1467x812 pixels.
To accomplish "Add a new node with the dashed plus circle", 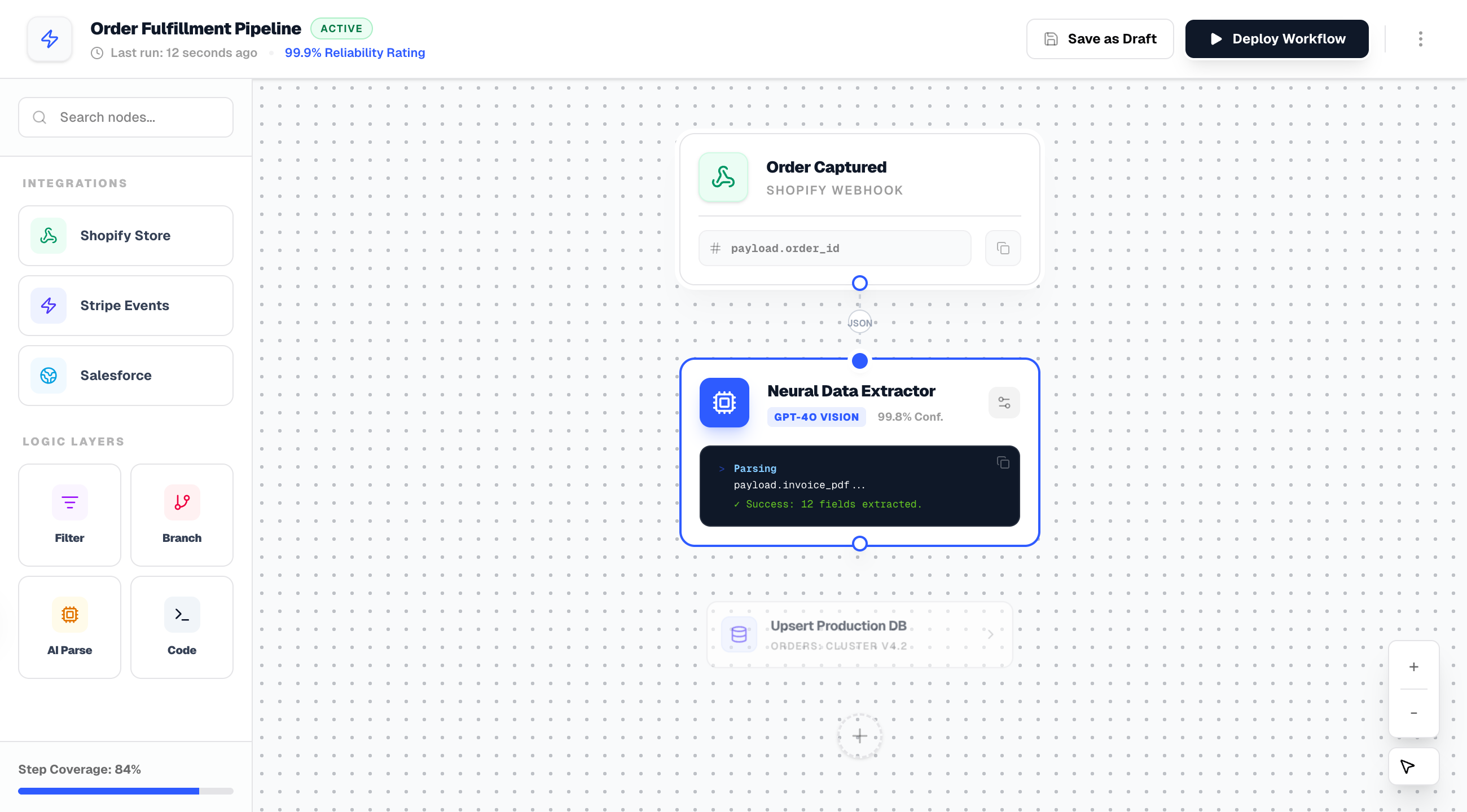I will pos(859,736).
